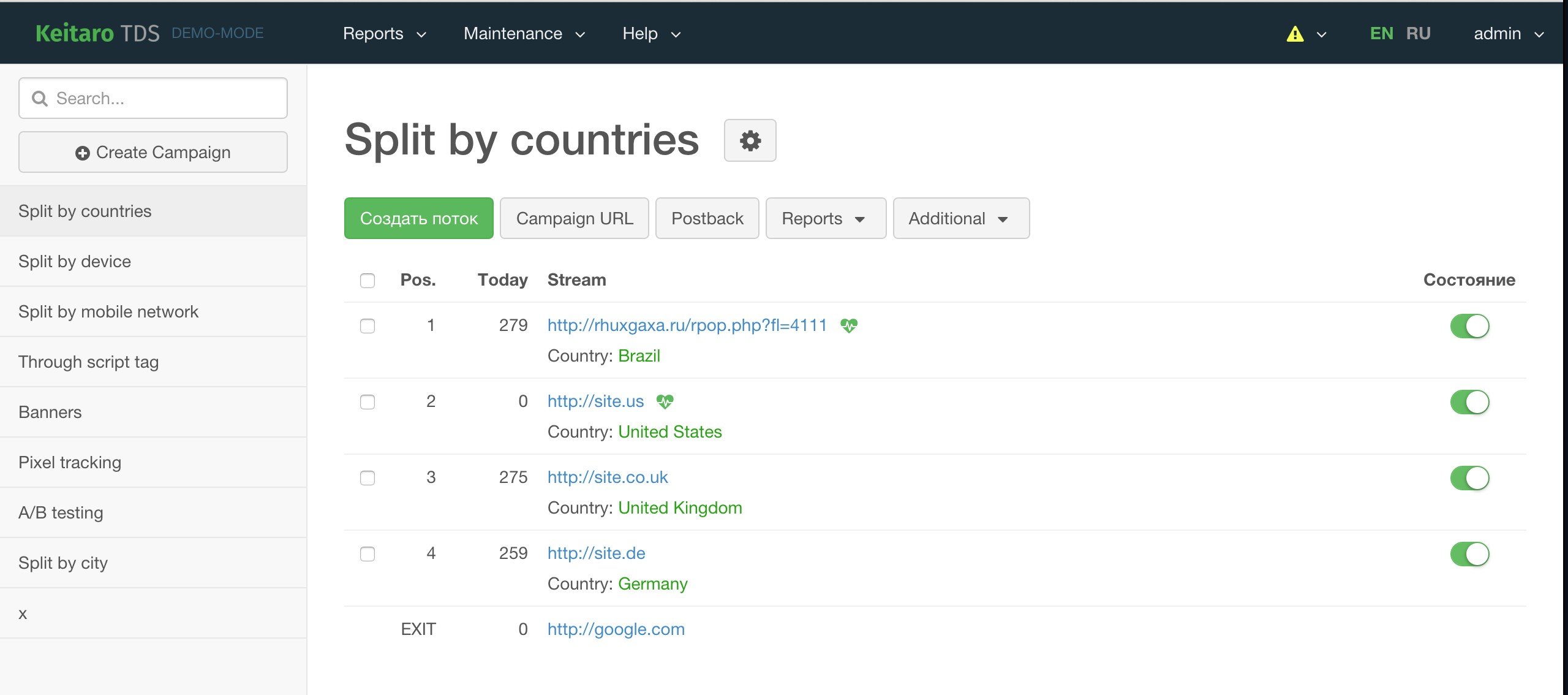Click the DEMO-MODE label in header
1568x695 pixels.
pyautogui.click(x=217, y=33)
